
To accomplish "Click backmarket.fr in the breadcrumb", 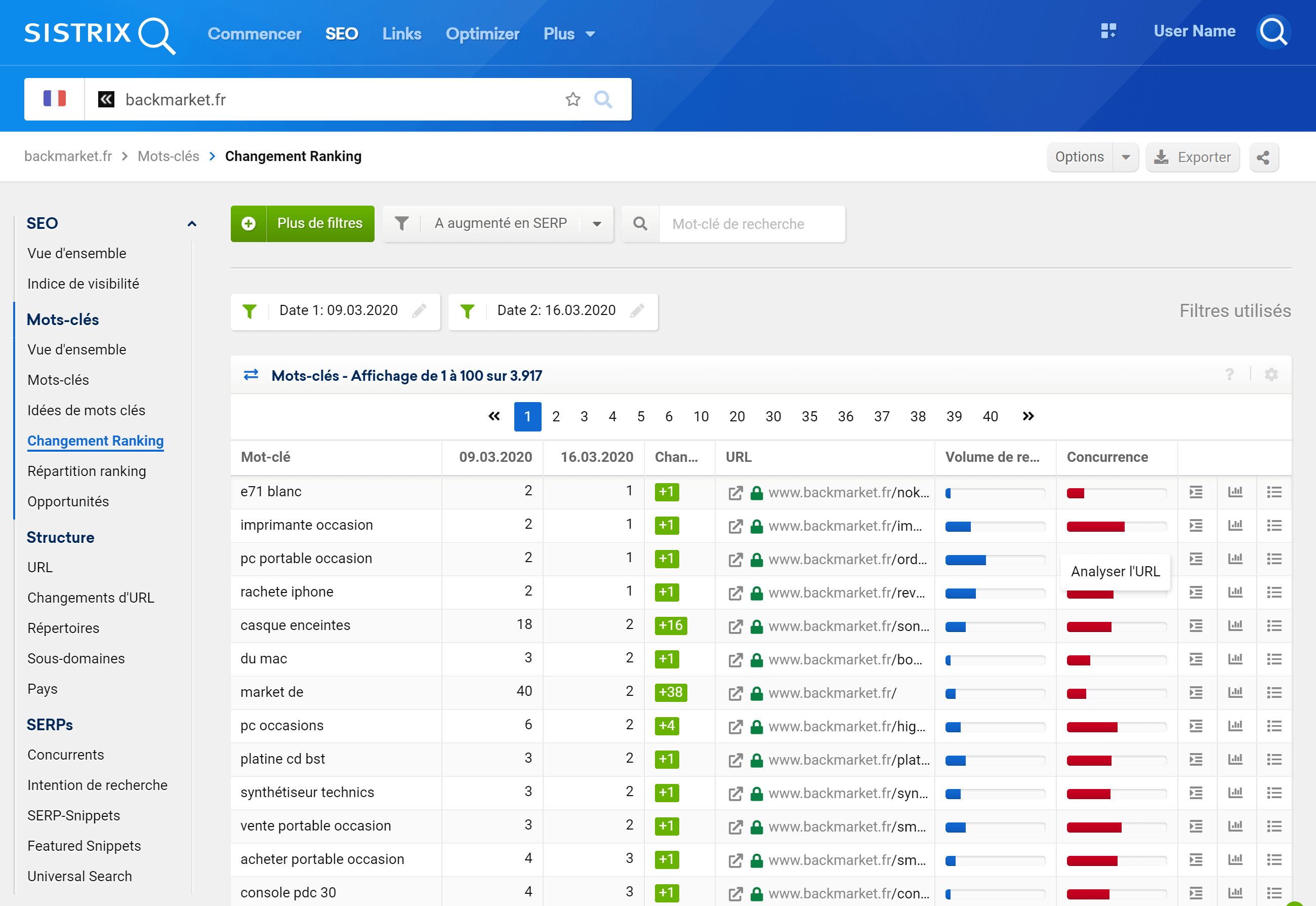I will pyautogui.click(x=68, y=156).
